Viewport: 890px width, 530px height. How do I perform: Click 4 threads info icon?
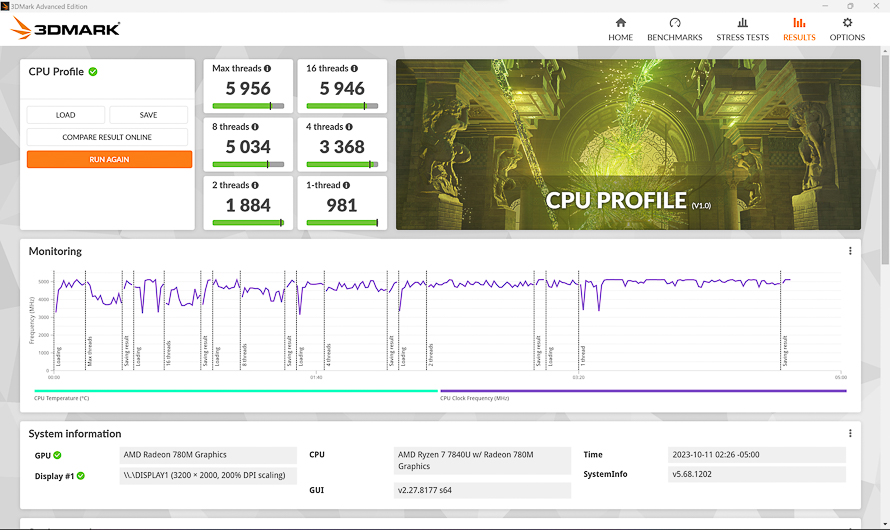tap(349, 127)
